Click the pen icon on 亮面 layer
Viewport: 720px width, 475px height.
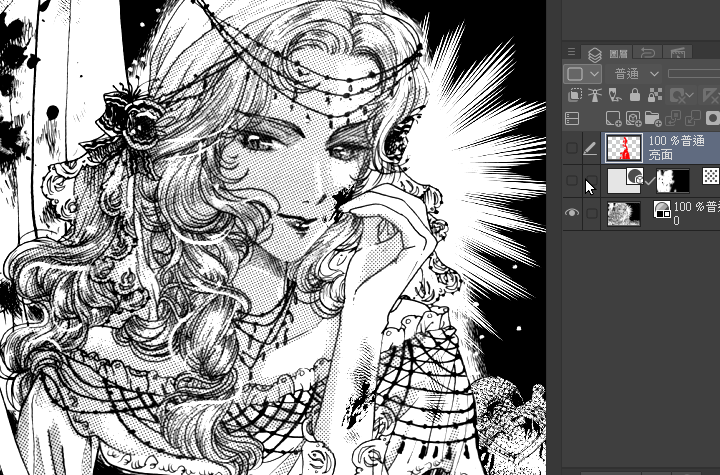pyautogui.click(x=590, y=148)
